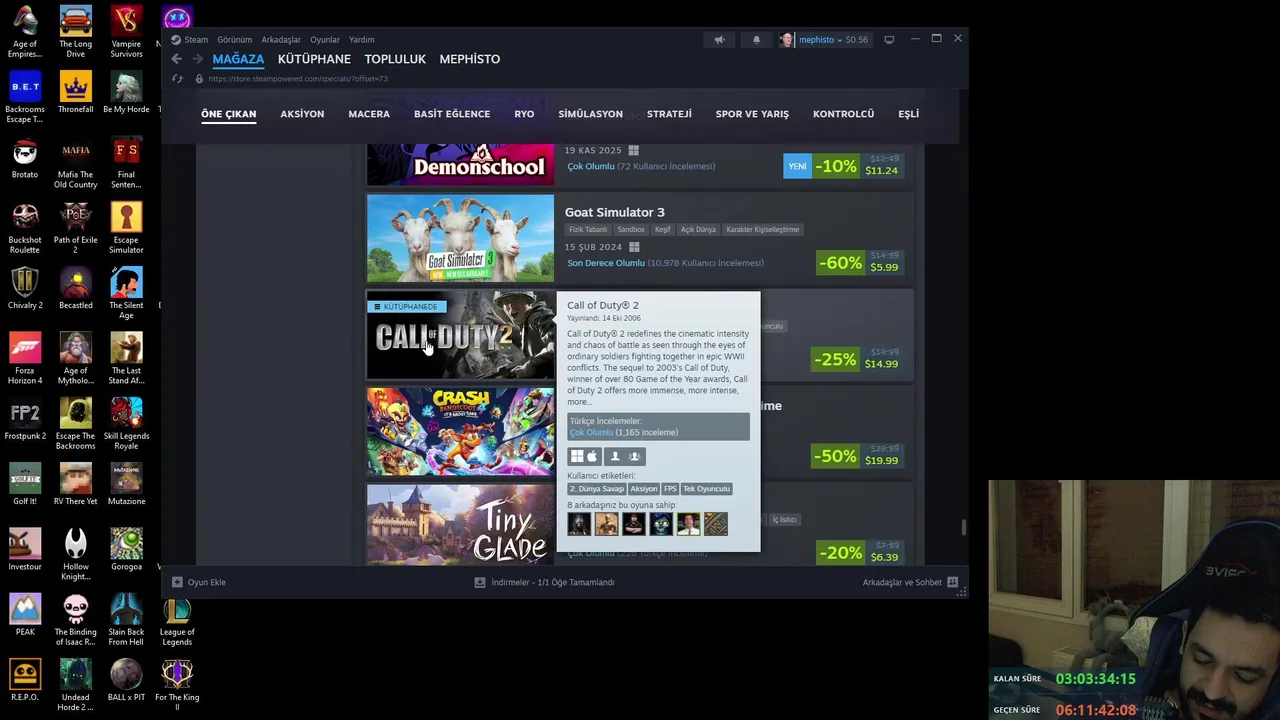The width and height of the screenshot is (1280, 720).
Task: Open the Goat Simulator 3 capsule image
Action: click(x=460, y=238)
